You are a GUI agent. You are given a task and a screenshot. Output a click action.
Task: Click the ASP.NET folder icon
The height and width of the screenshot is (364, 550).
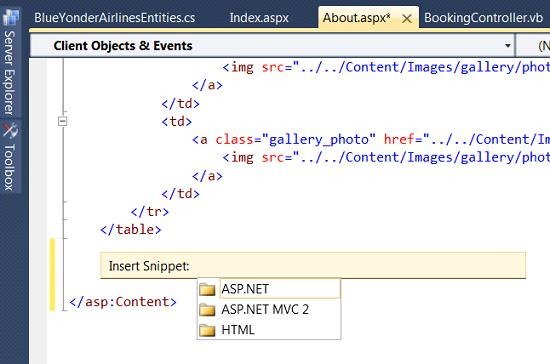[207, 289]
